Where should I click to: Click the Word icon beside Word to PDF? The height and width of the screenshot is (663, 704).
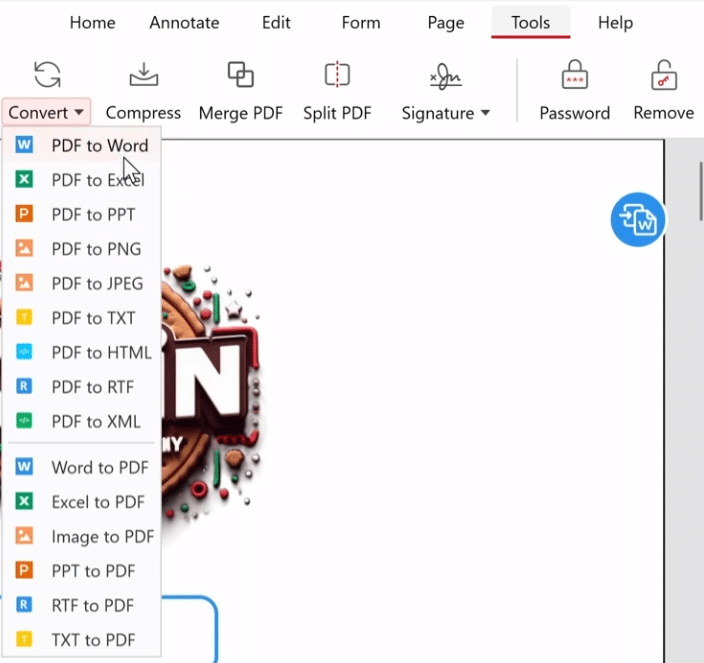[24, 466]
